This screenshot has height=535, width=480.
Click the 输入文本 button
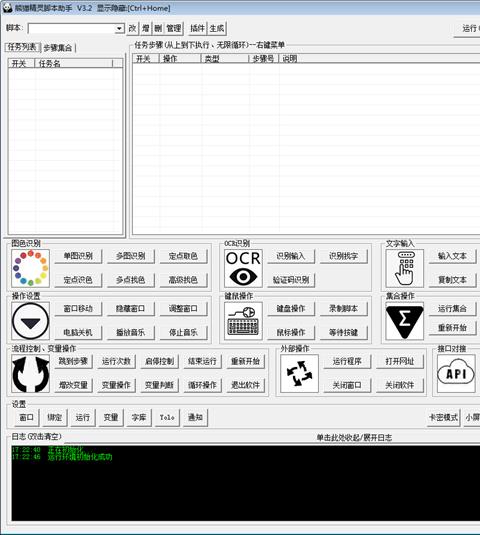pos(452,256)
